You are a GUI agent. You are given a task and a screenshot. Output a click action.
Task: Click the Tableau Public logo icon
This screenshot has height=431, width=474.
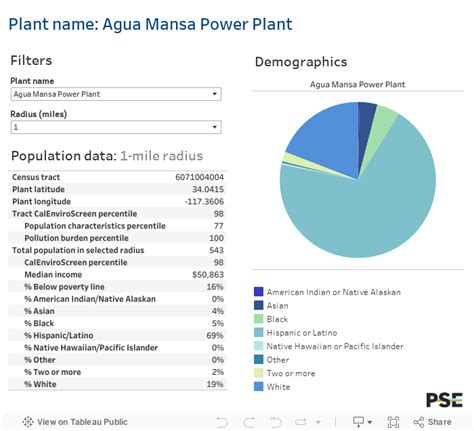(28, 422)
